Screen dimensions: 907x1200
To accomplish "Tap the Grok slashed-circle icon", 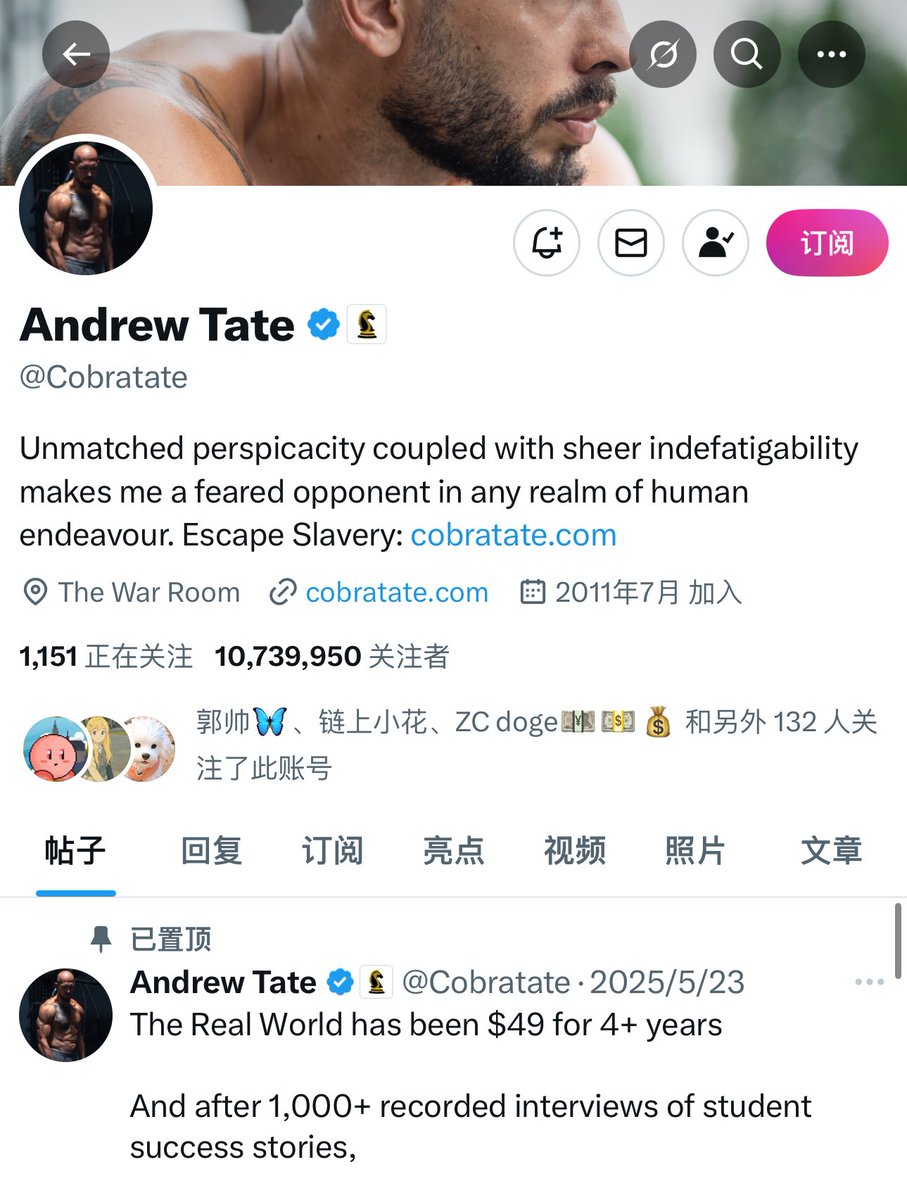I will pyautogui.click(x=663, y=54).
